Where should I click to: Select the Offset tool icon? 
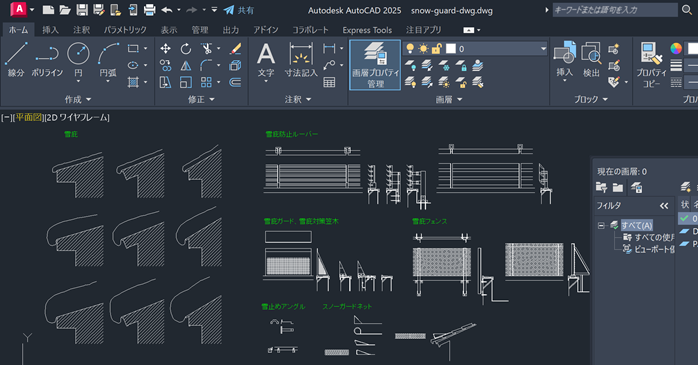click(x=235, y=82)
